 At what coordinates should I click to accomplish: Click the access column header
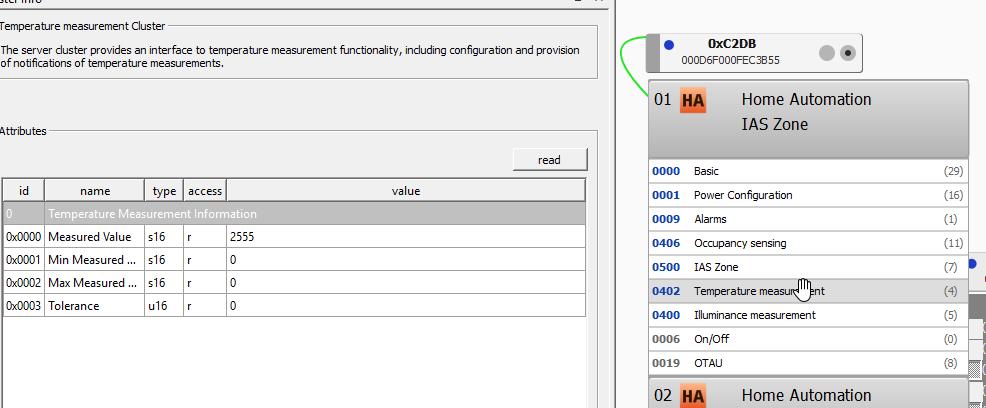tap(205, 190)
